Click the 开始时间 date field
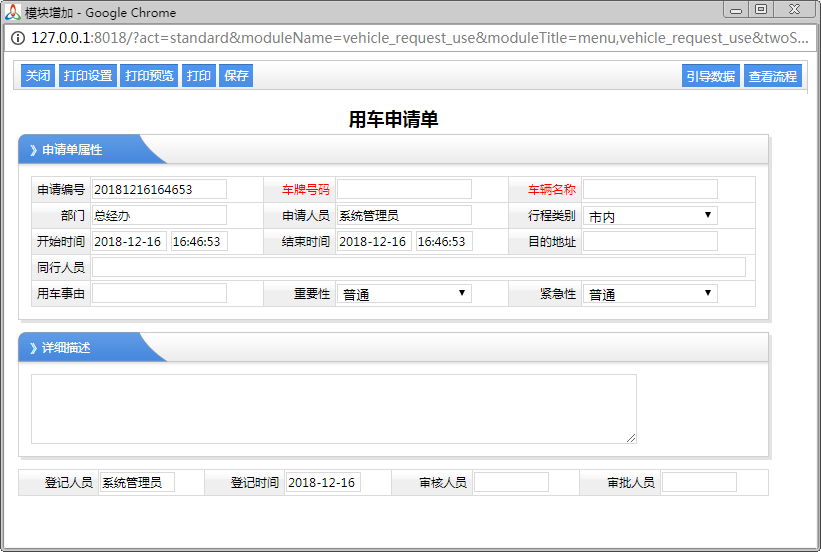The width and height of the screenshot is (821, 552). click(x=128, y=241)
